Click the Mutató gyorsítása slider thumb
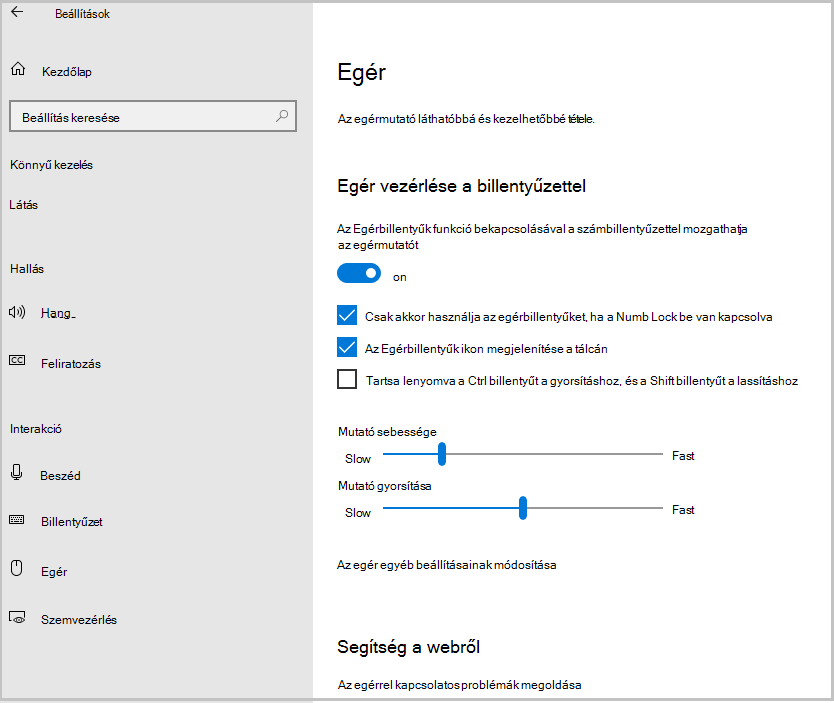 (x=523, y=508)
